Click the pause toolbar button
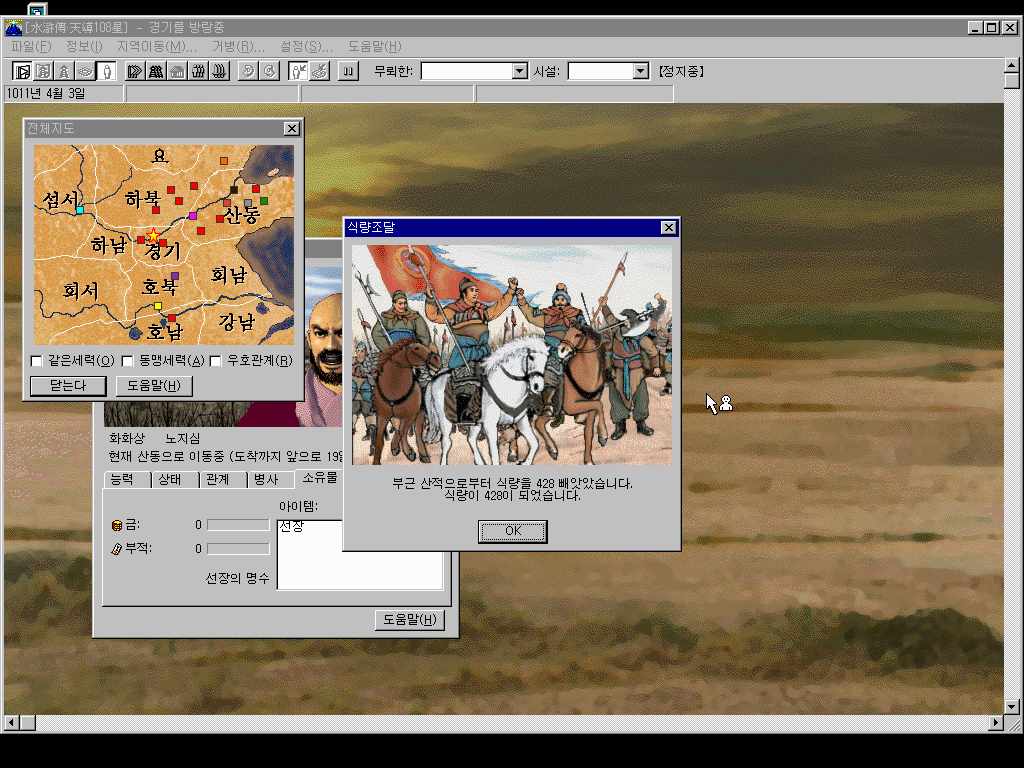This screenshot has height=768, width=1024. click(x=348, y=71)
